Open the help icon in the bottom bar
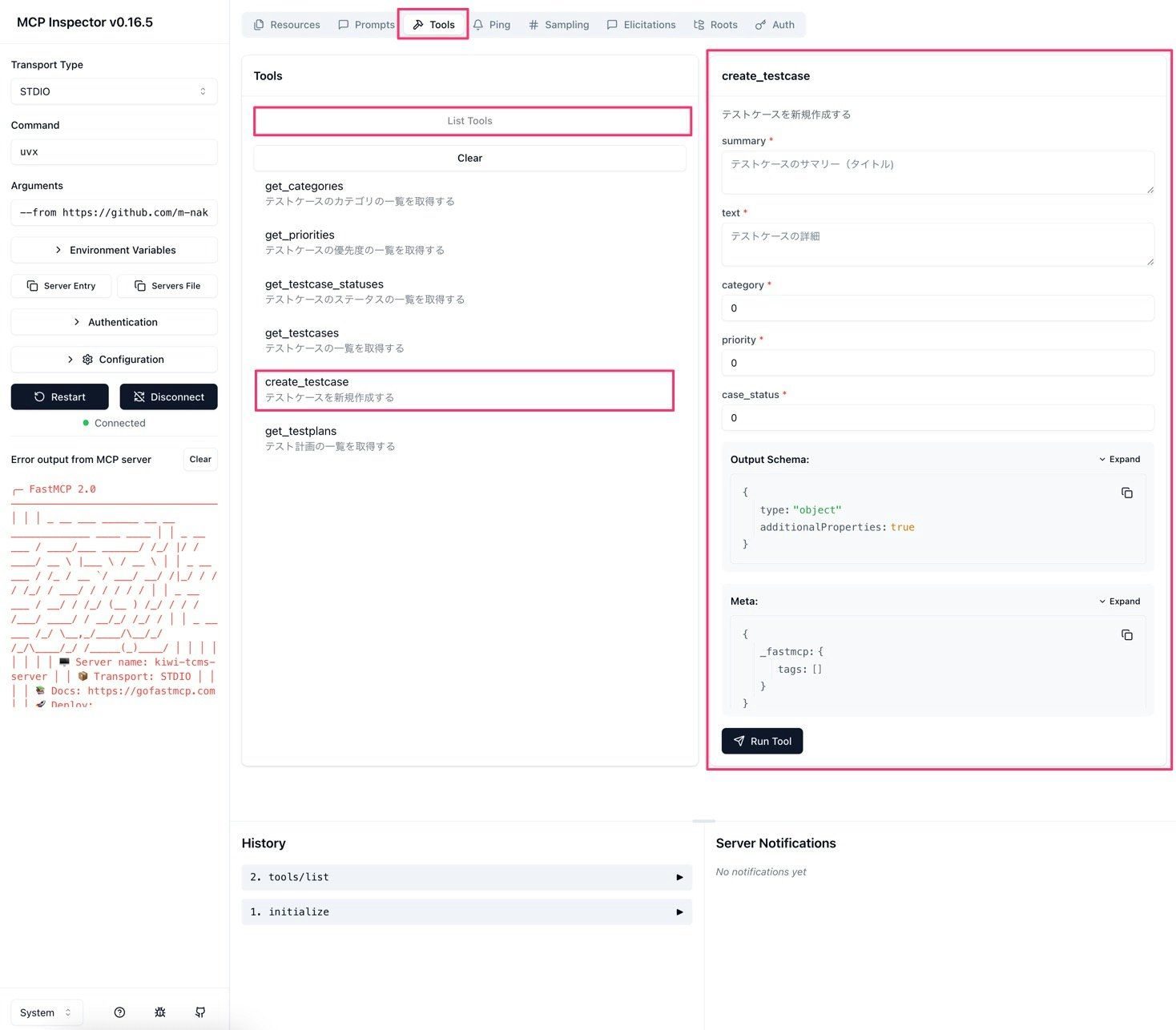Image resolution: width=1176 pixels, height=1030 pixels. (x=119, y=1012)
